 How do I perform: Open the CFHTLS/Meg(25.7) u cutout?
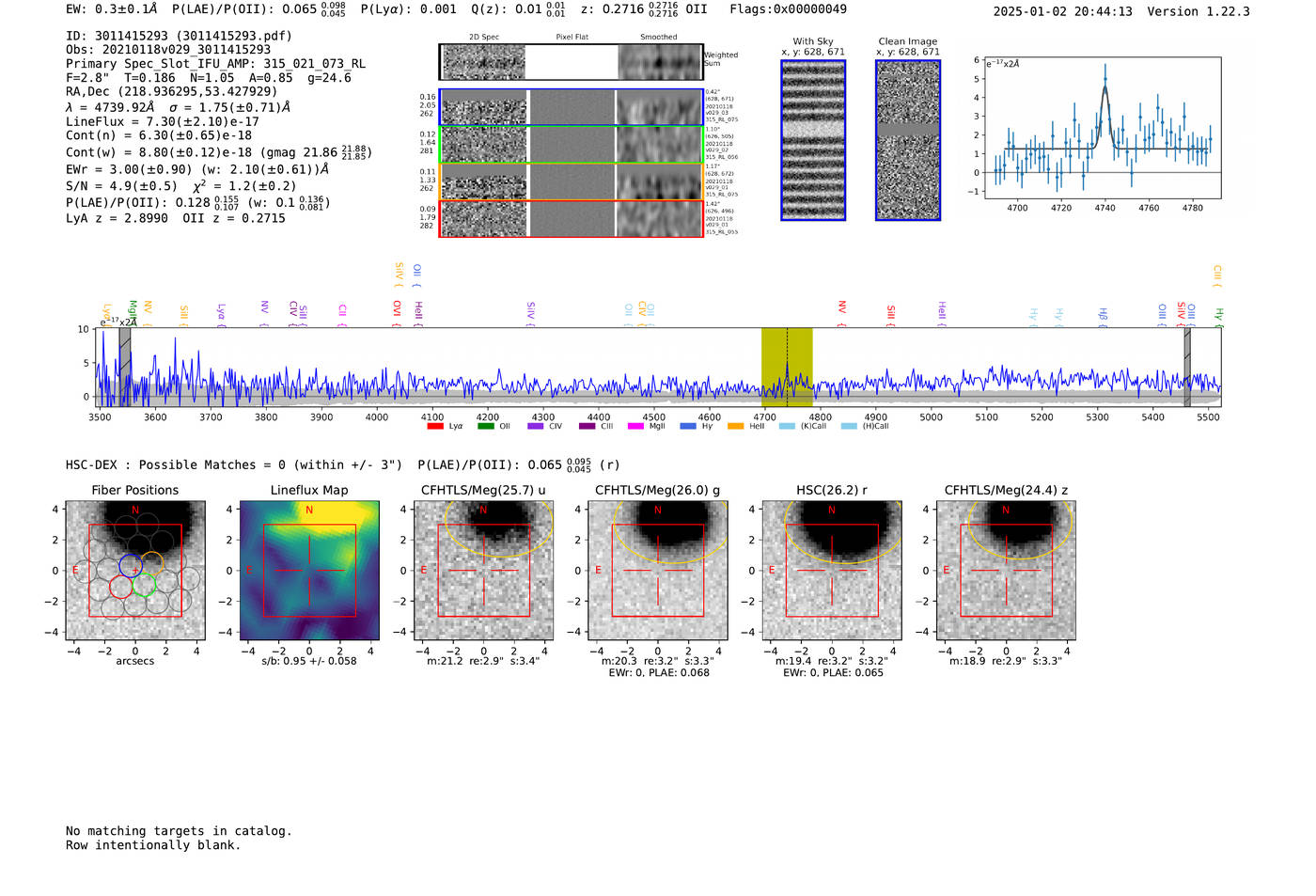[483, 570]
